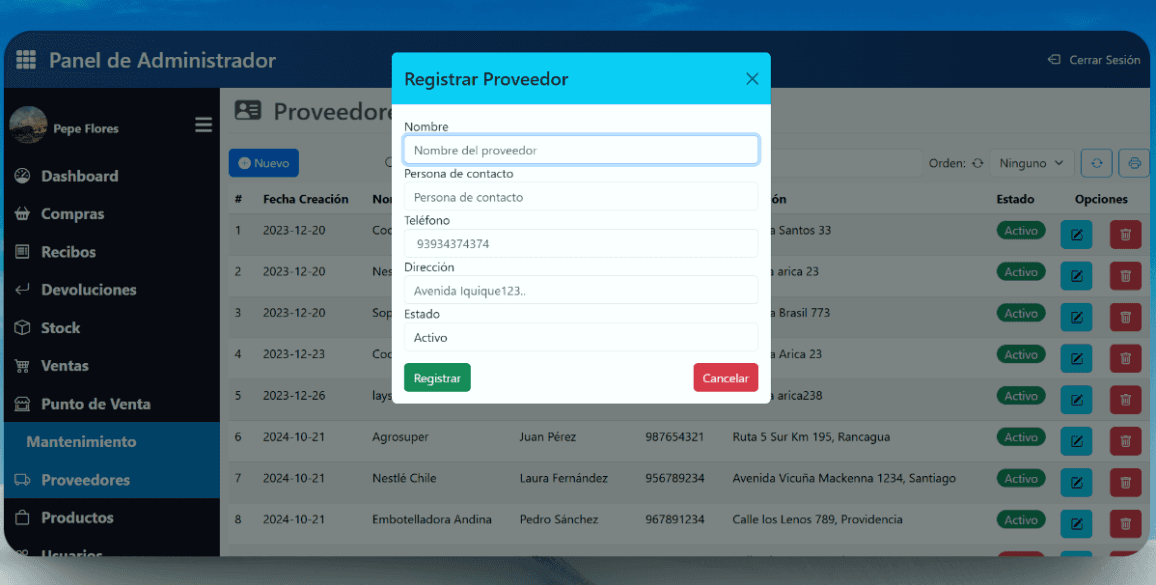Click the refresh icon next to the Ninguno dropdown
The height and width of the screenshot is (585, 1156).
pyautogui.click(x=1096, y=162)
